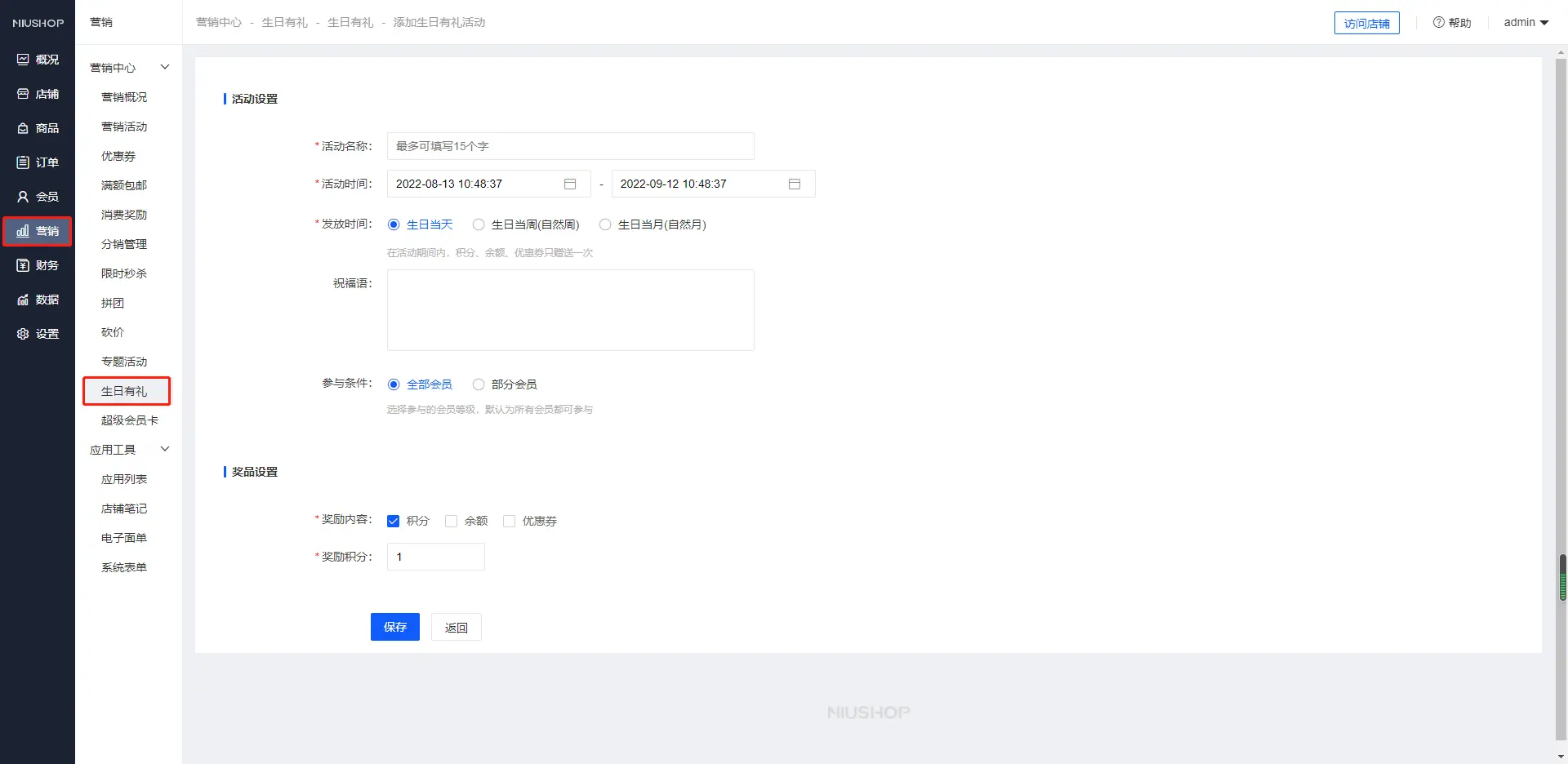Collapse the 应用工具 menu section
The width and height of the screenshot is (1568, 764).
point(165,449)
